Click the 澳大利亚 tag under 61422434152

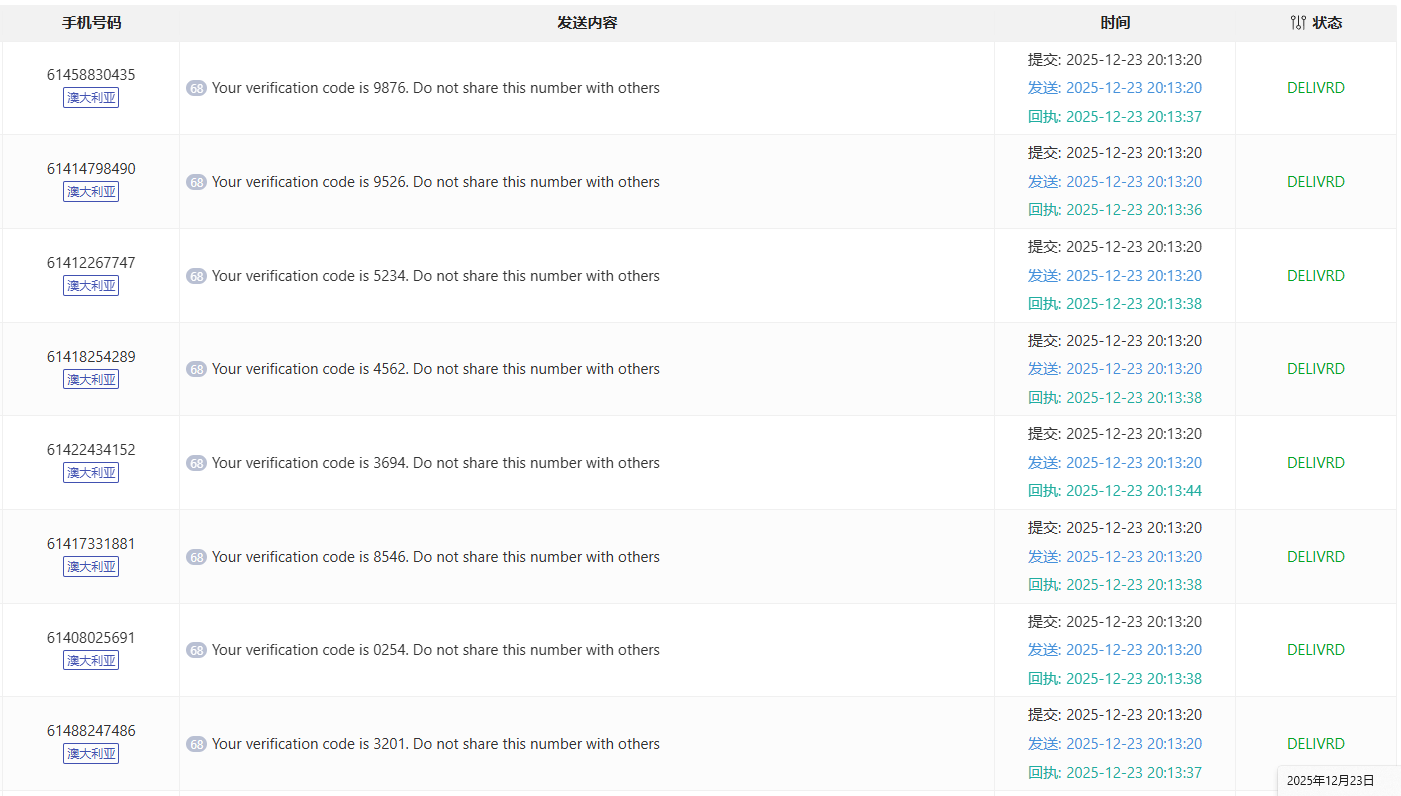91,473
